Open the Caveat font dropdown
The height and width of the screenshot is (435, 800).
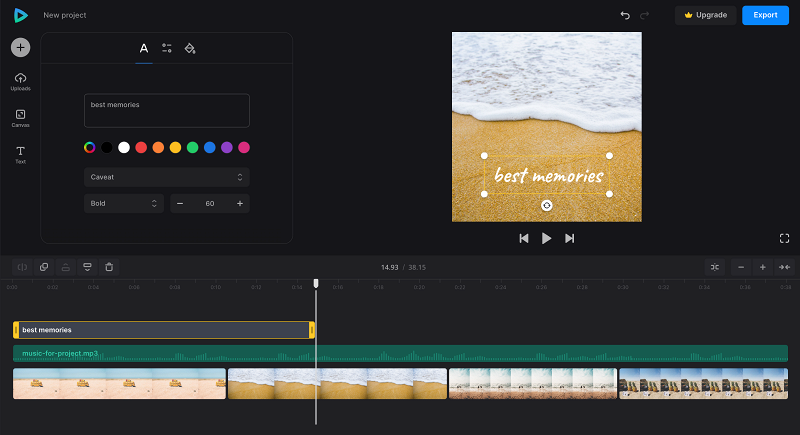(x=167, y=177)
